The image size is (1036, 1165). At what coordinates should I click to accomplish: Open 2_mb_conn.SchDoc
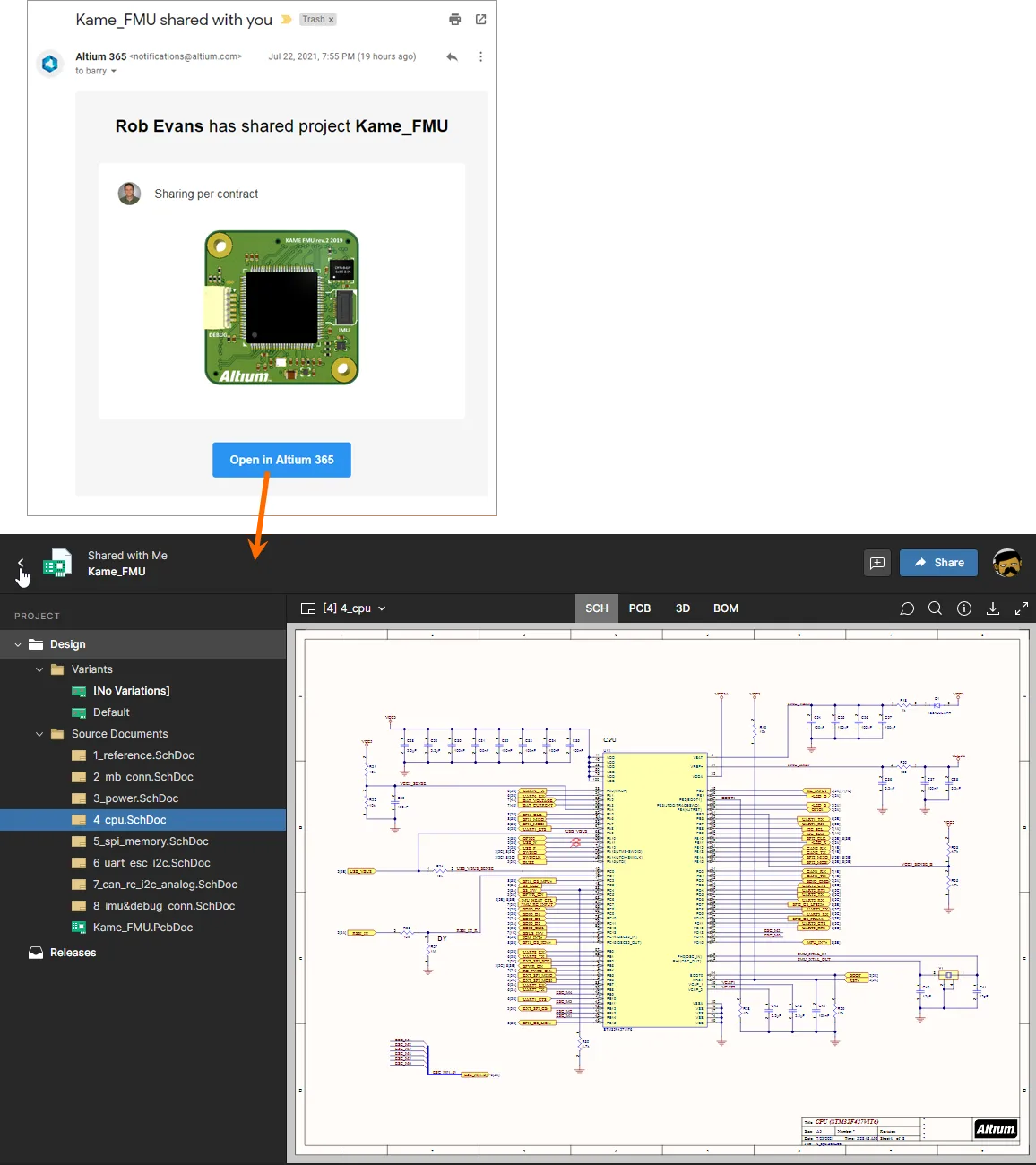click(x=143, y=777)
